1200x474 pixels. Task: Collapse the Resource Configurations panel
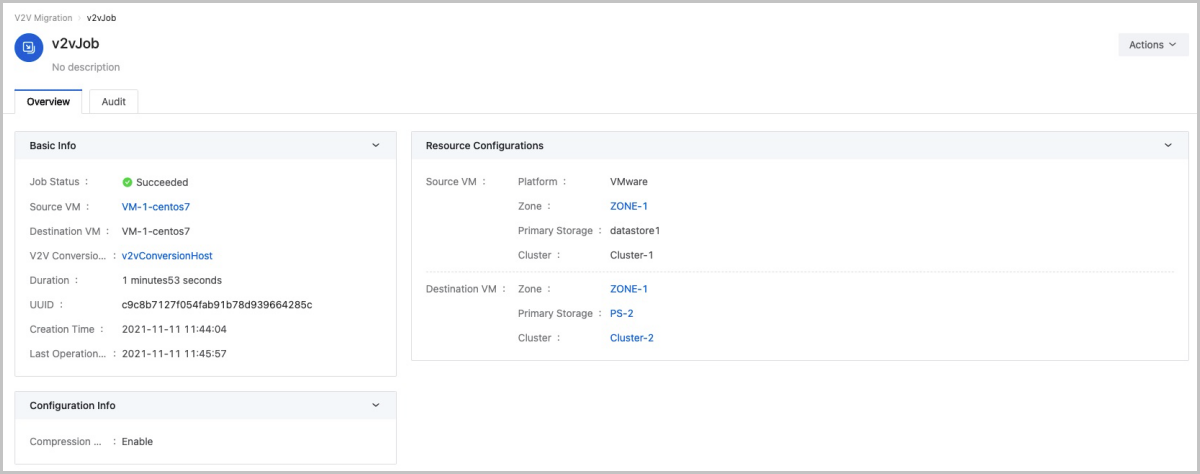click(x=1168, y=145)
